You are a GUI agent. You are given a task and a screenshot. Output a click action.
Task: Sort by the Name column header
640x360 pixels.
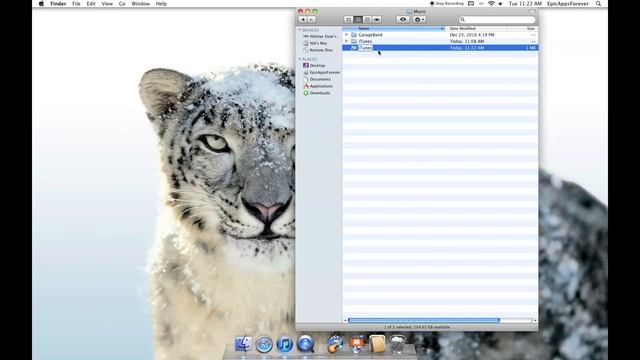[x=393, y=29]
